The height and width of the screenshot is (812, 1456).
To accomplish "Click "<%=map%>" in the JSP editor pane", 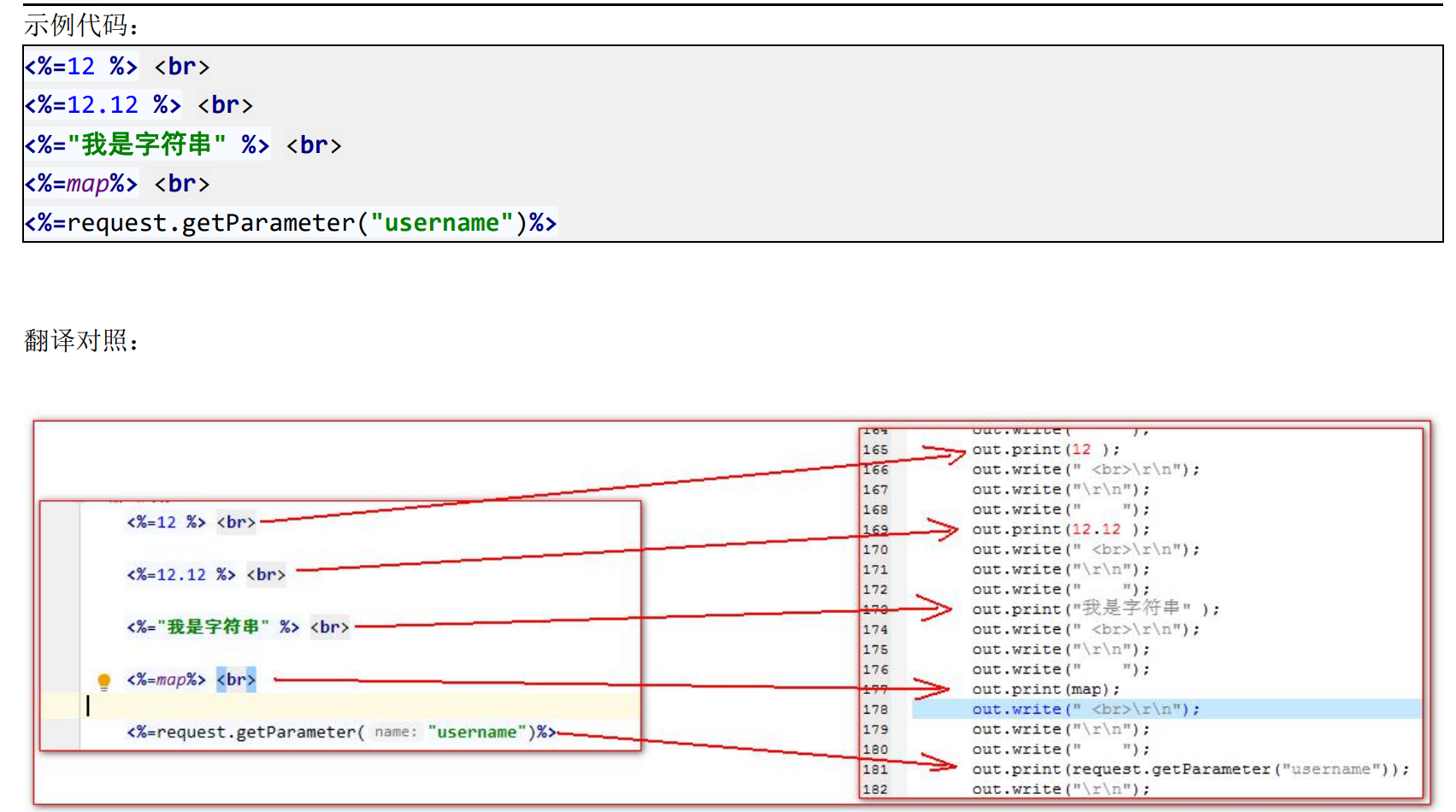I will [166, 680].
